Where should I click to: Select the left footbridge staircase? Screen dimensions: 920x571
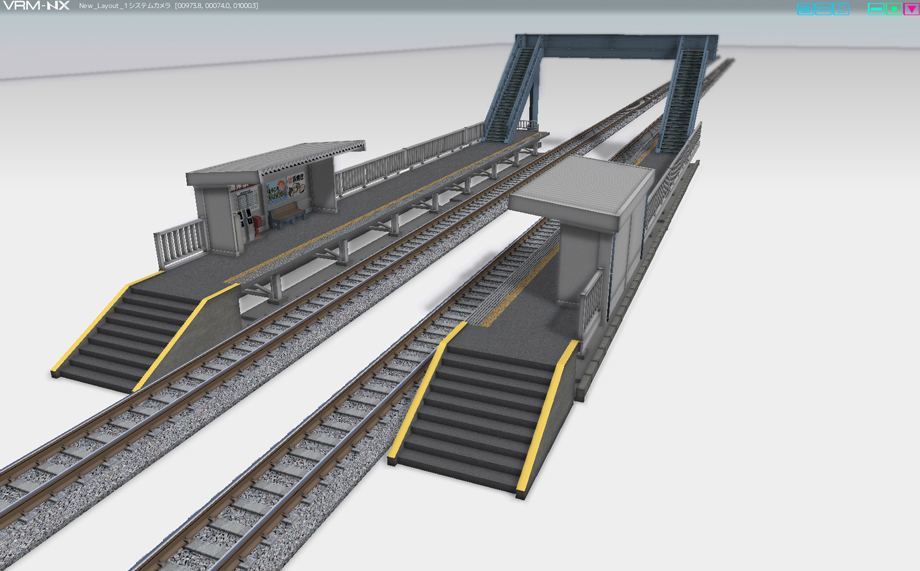512,91
